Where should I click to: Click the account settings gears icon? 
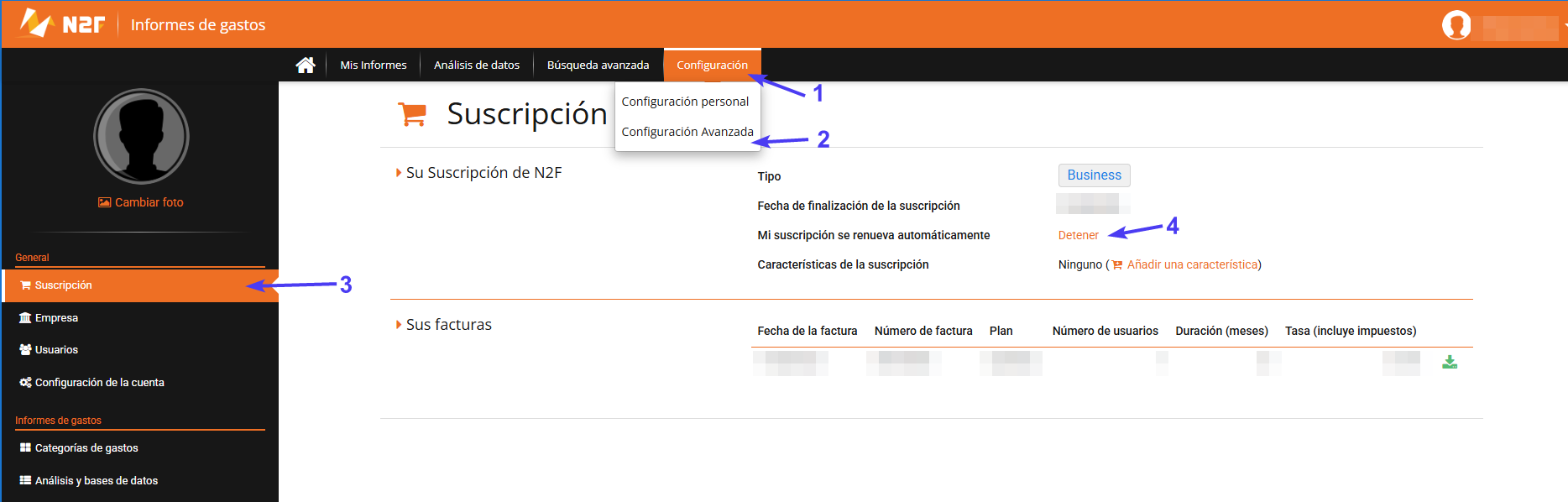pyautogui.click(x=25, y=382)
